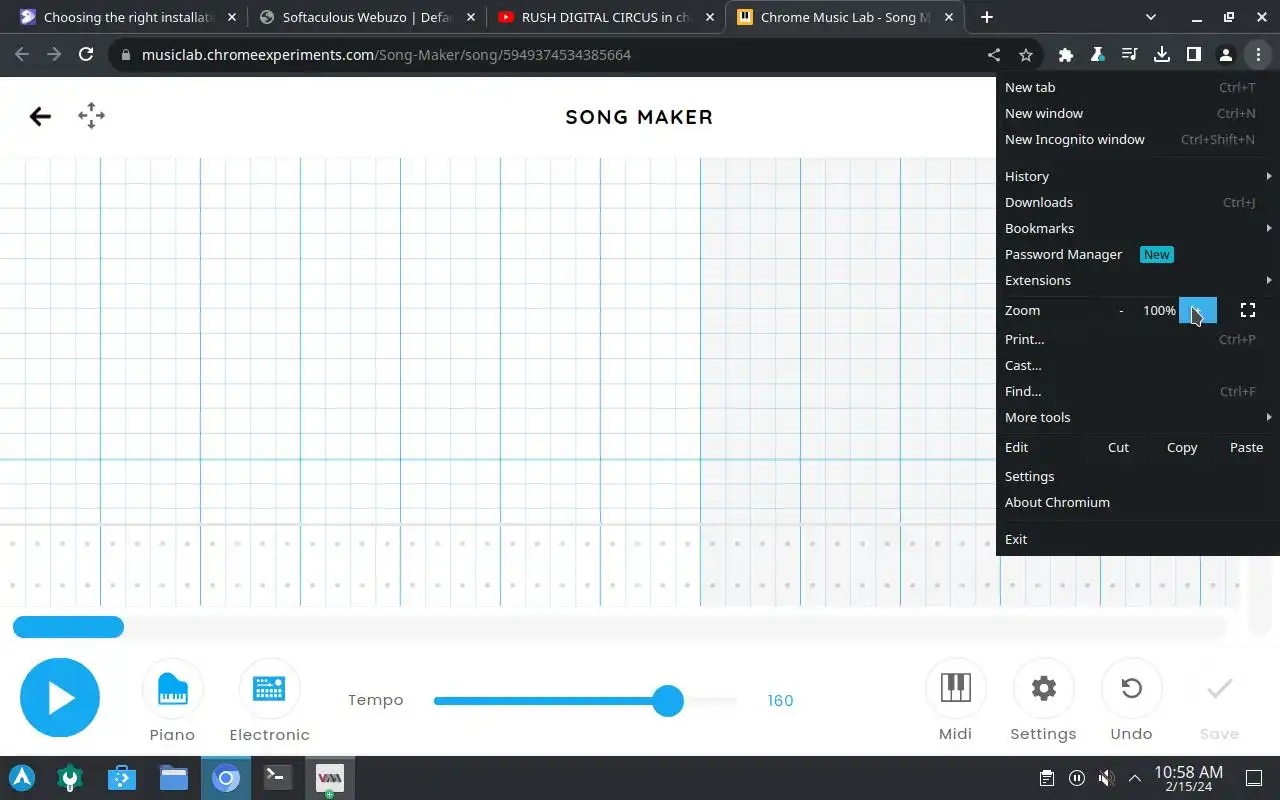Image resolution: width=1280 pixels, height=800 pixels.
Task: Open the taskbar start launcher icon
Action: (22, 777)
